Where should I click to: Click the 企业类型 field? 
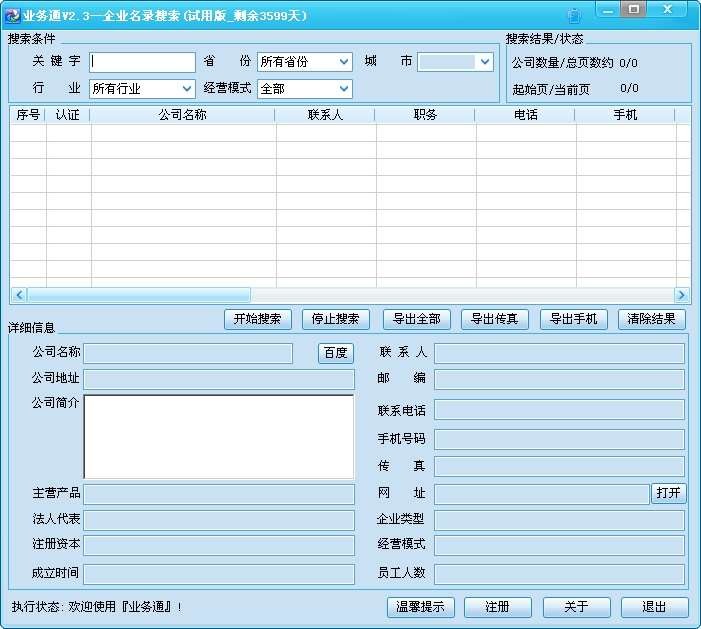(559, 520)
